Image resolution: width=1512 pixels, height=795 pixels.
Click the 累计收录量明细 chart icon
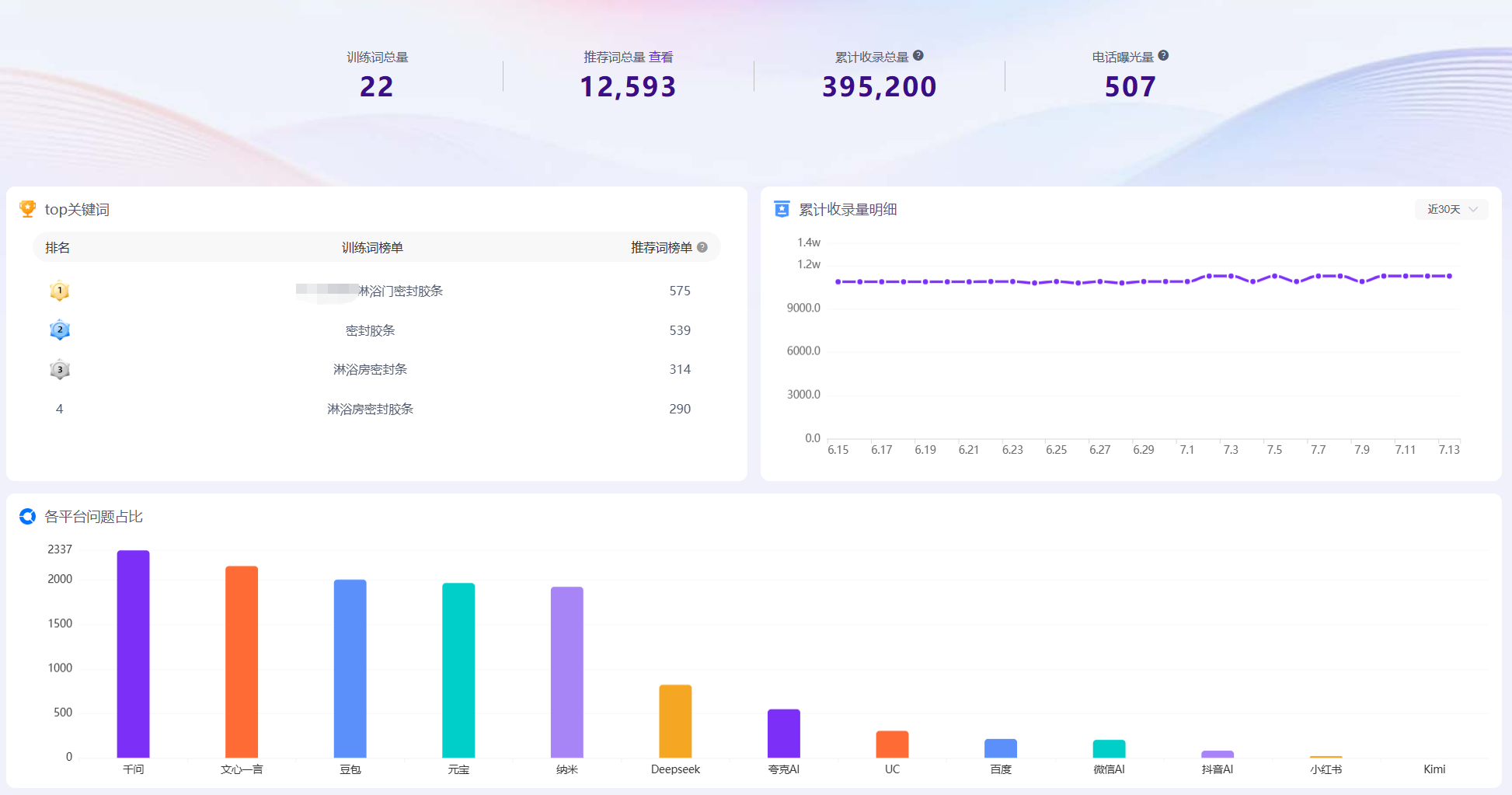(x=782, y=209)
